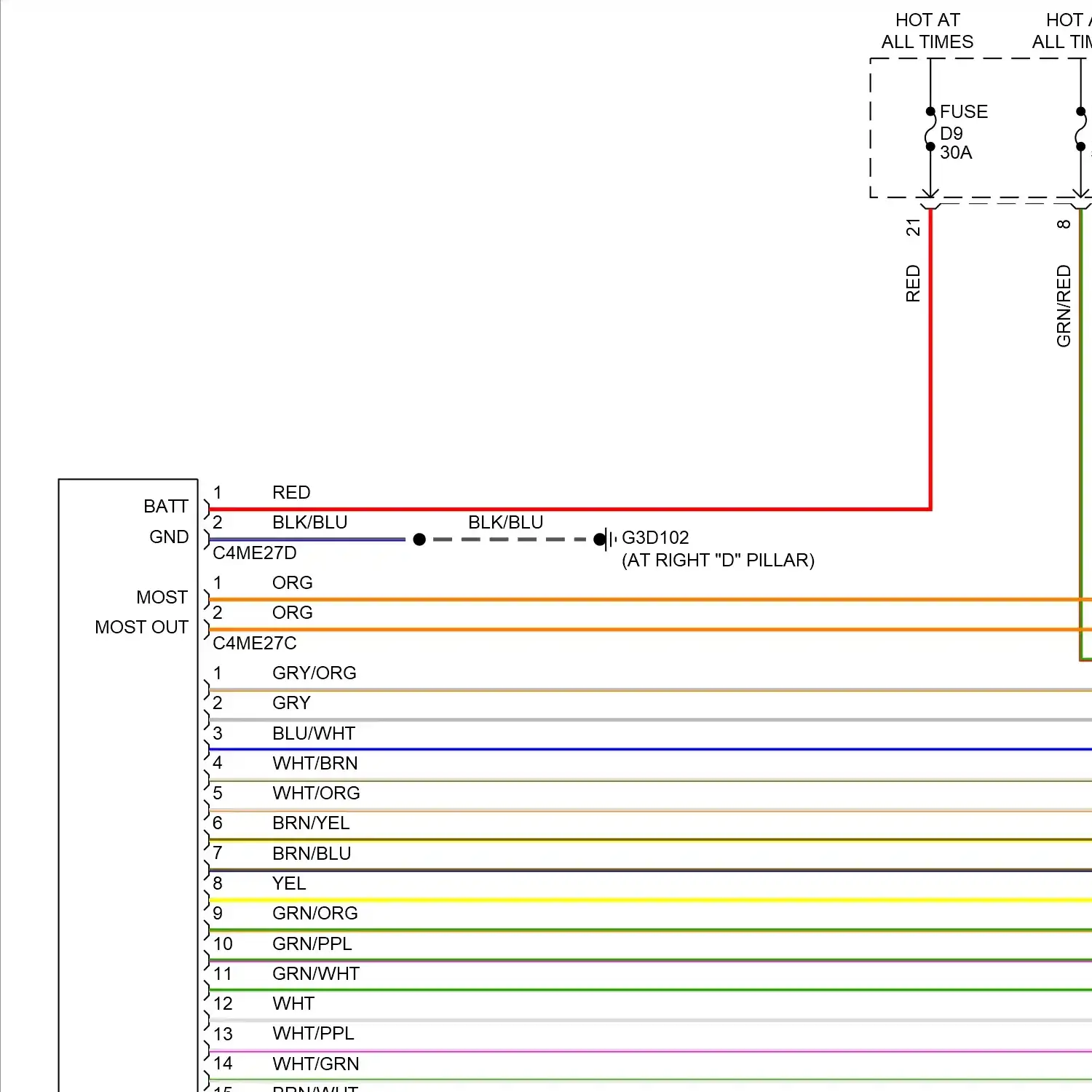
Task: Click the fuse D9 symbol
Action: pos(930,129)
